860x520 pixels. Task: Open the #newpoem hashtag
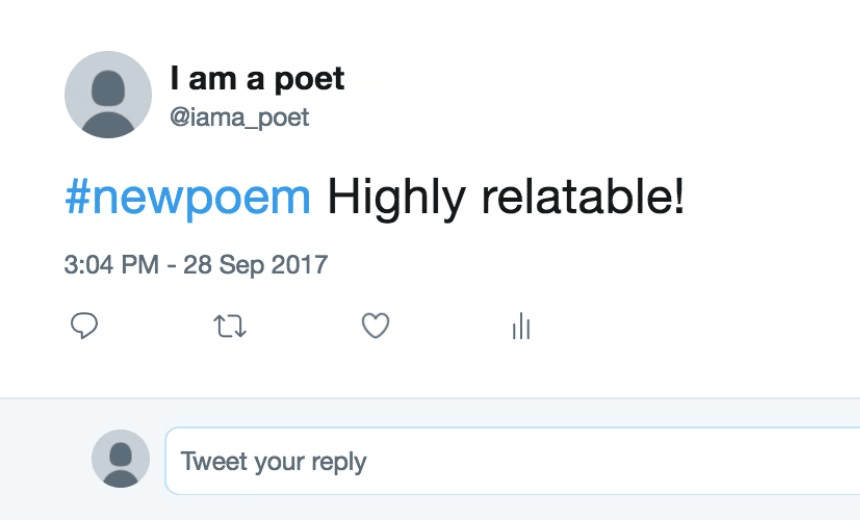[x=188, y=198]
